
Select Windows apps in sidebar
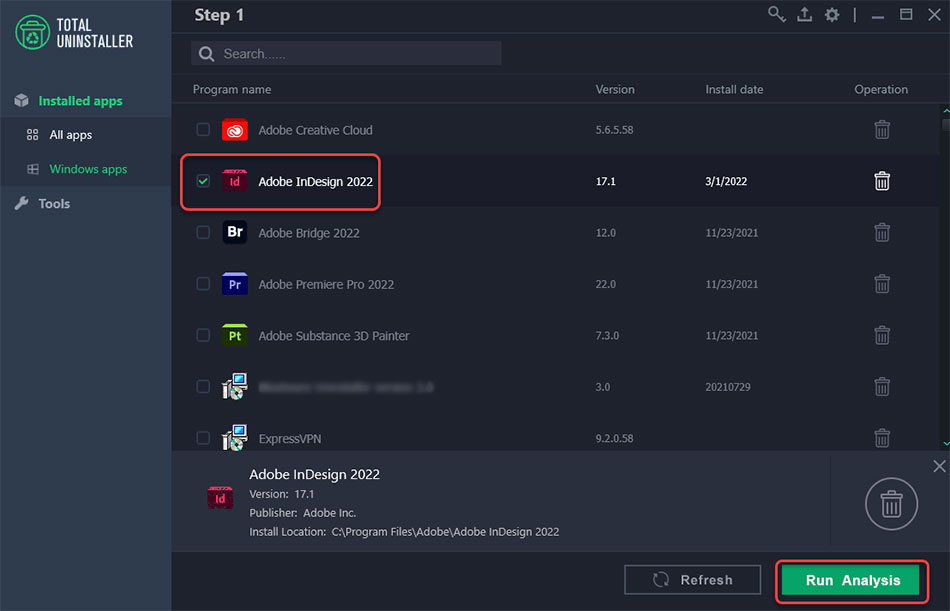click(88, 169)
